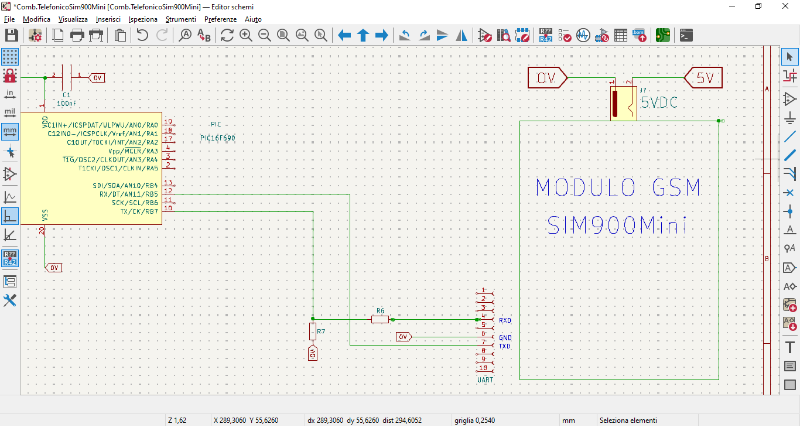
Task: Run electrical rules checker
Action: tap(565, 35)
